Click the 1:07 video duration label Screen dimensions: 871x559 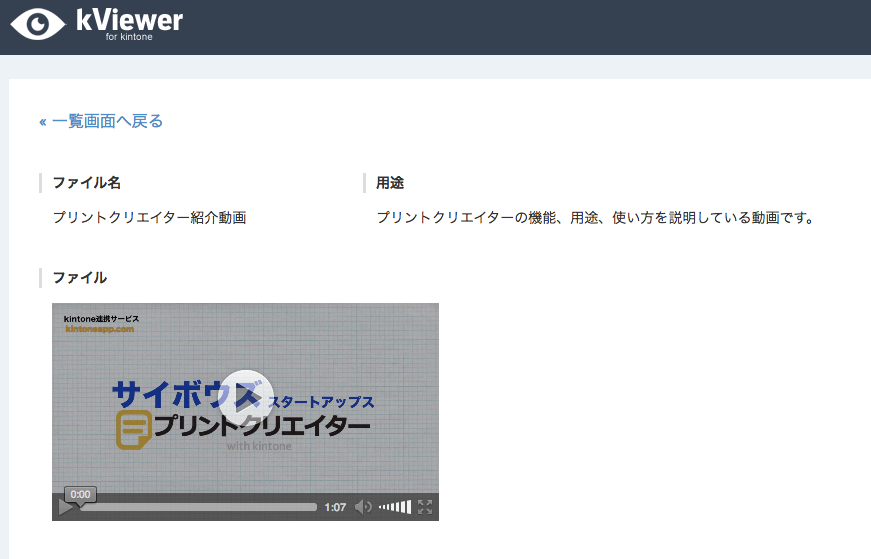point(336,507)
